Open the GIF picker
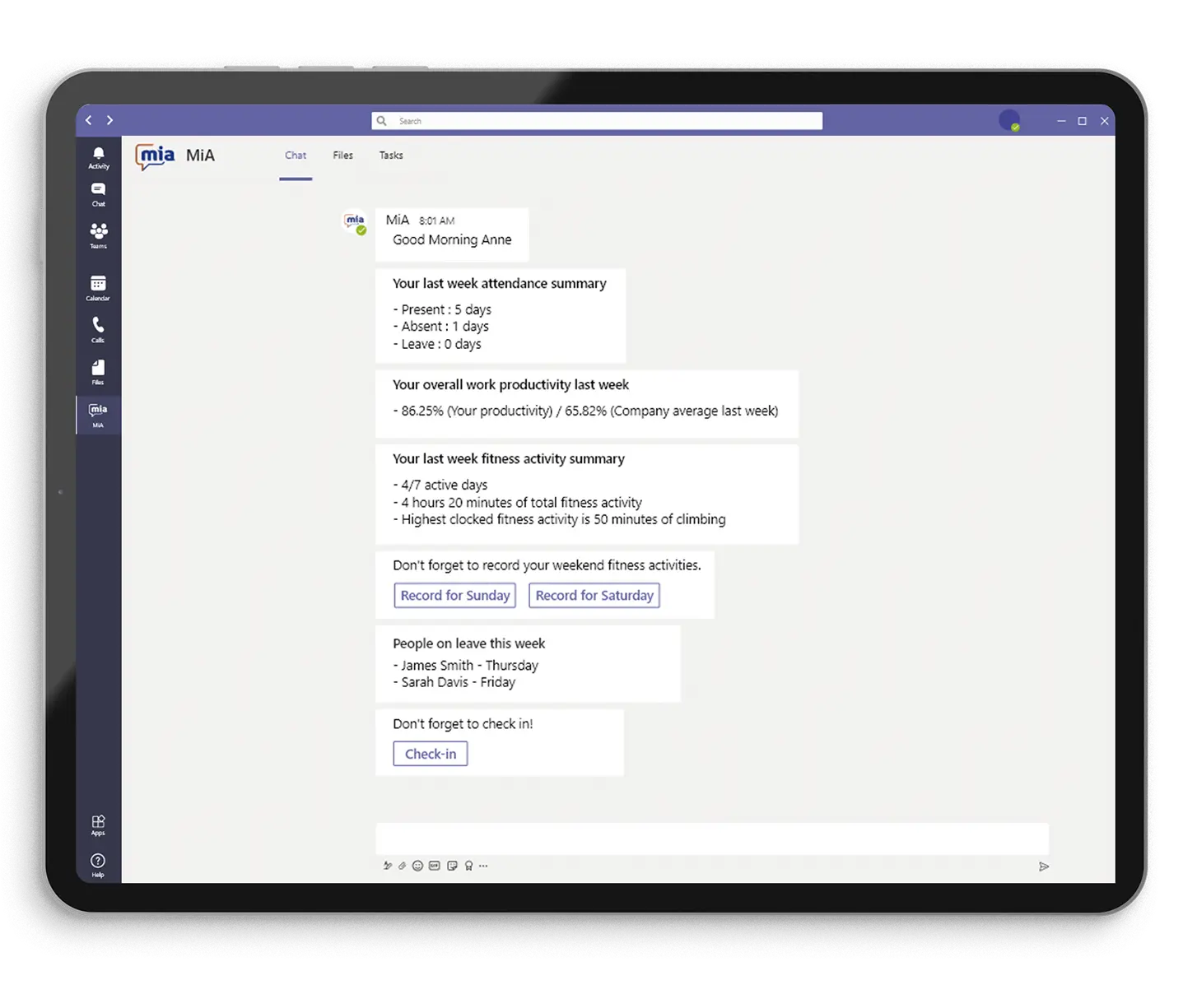 [x=435, y=866]
